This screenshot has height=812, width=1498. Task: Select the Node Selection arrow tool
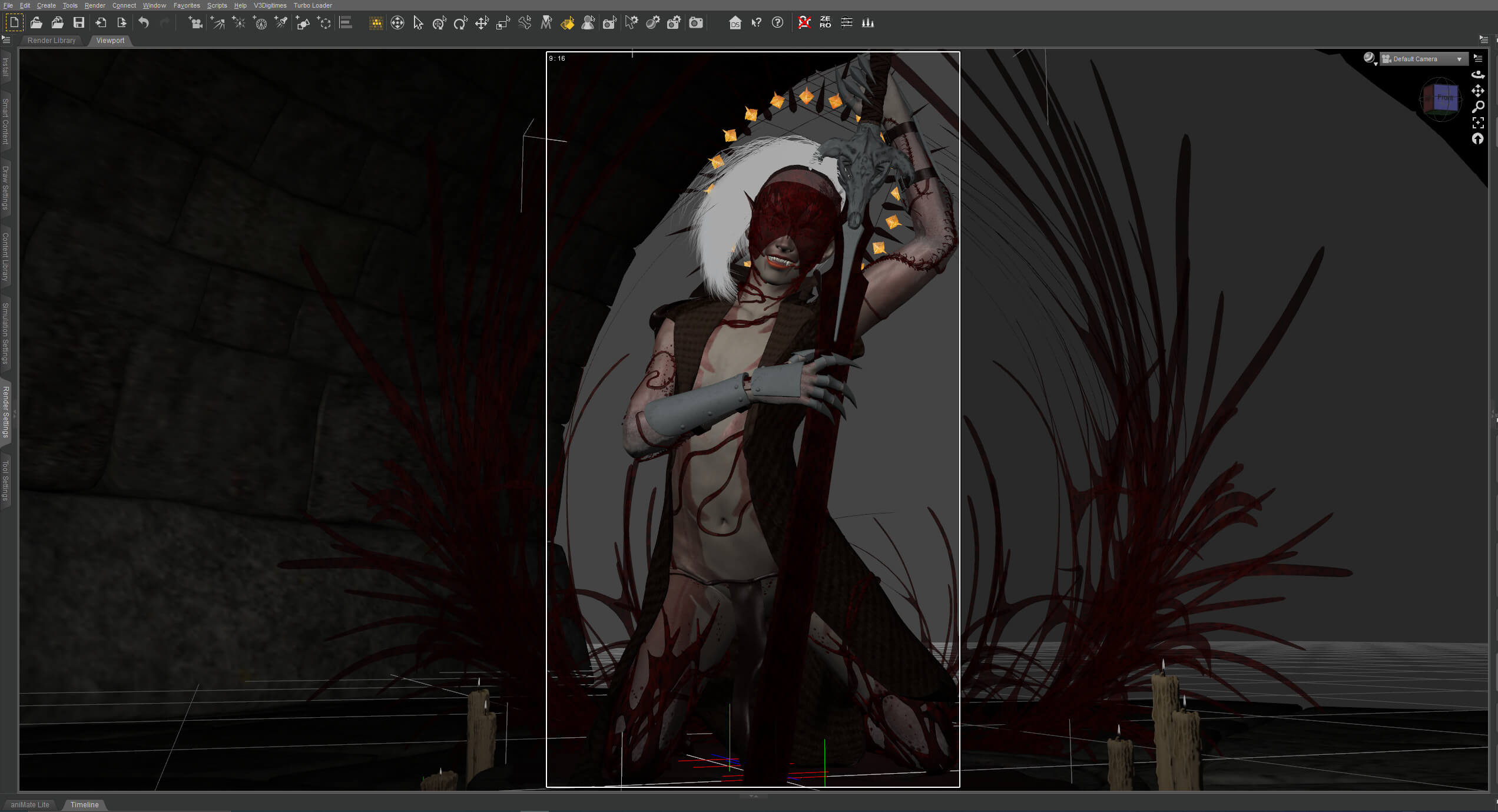(418, 23)
